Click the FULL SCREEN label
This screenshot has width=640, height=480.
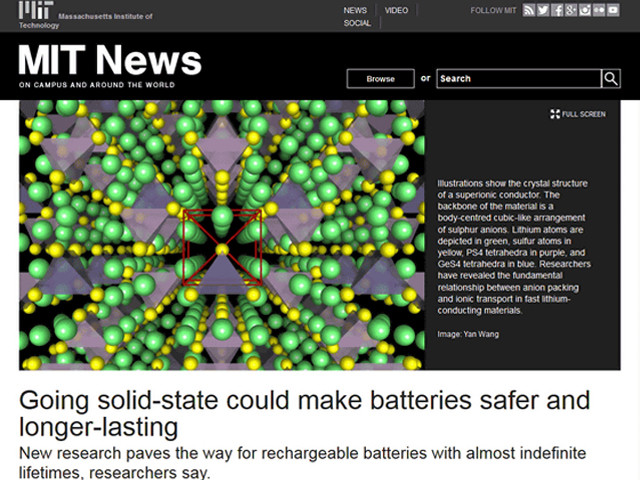coord(584,114)
